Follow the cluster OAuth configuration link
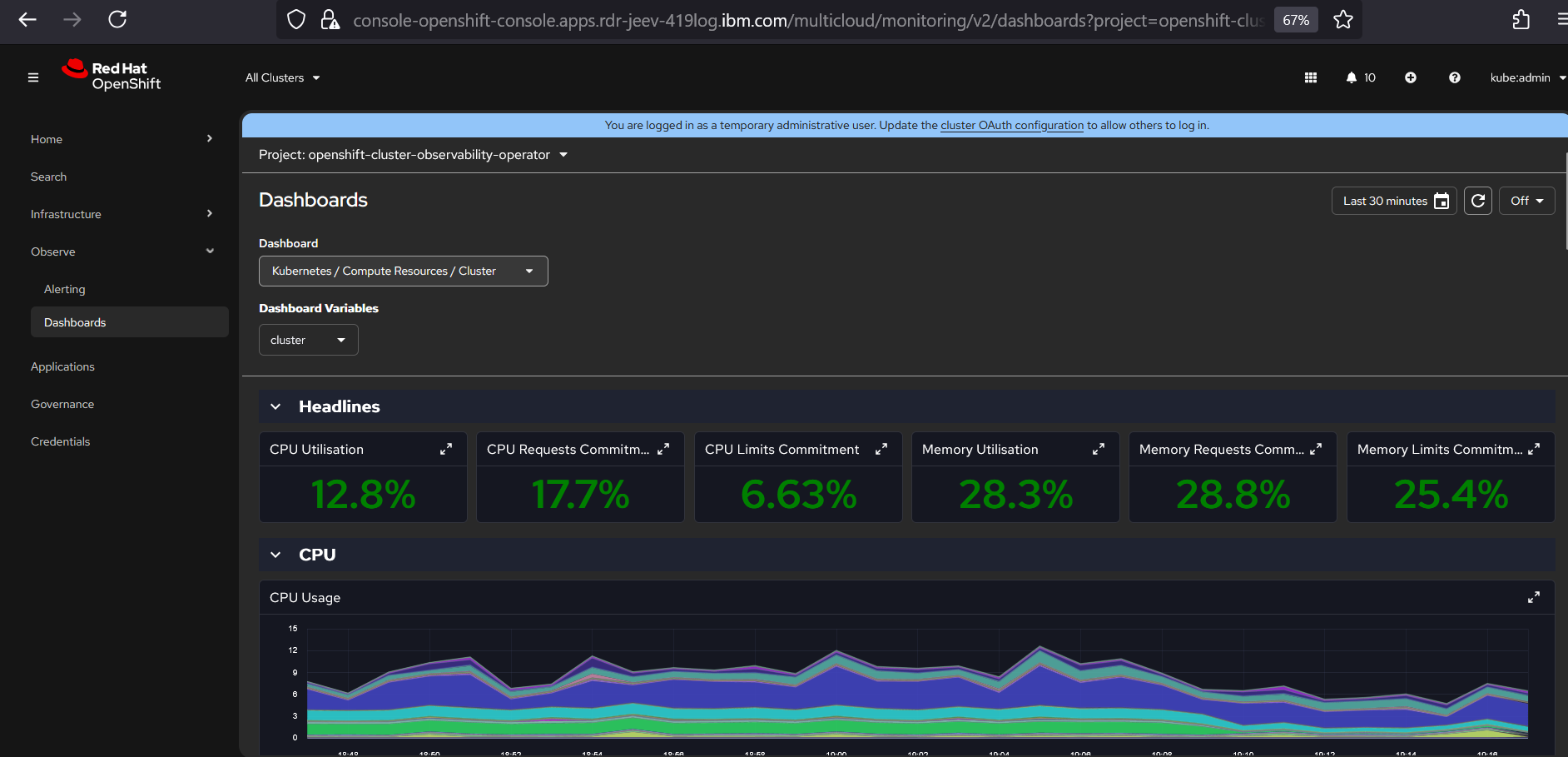The height and width of the screenshot is (757, 1568). click(1011, 125)
